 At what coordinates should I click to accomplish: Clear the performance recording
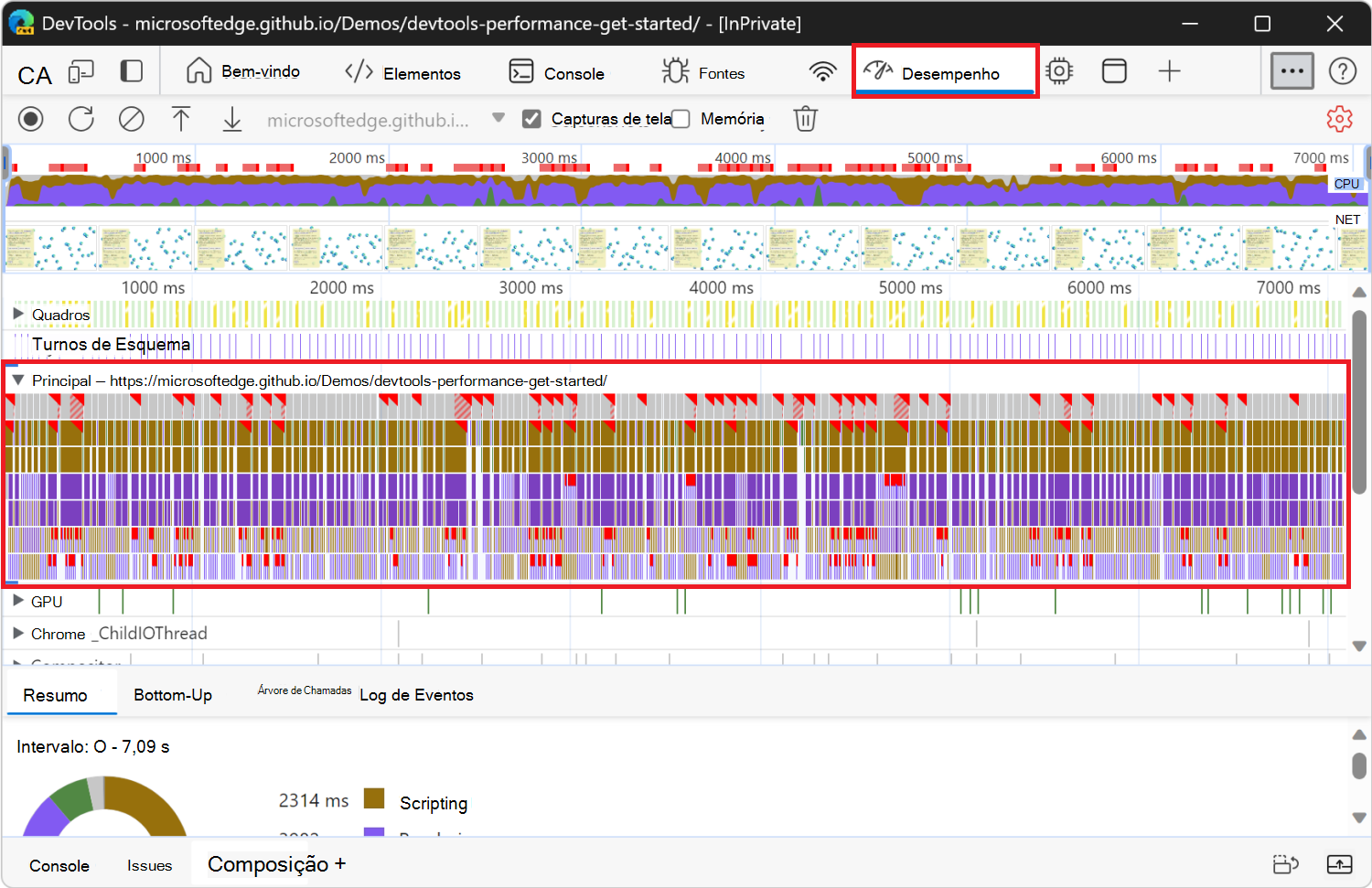point(132,119)
